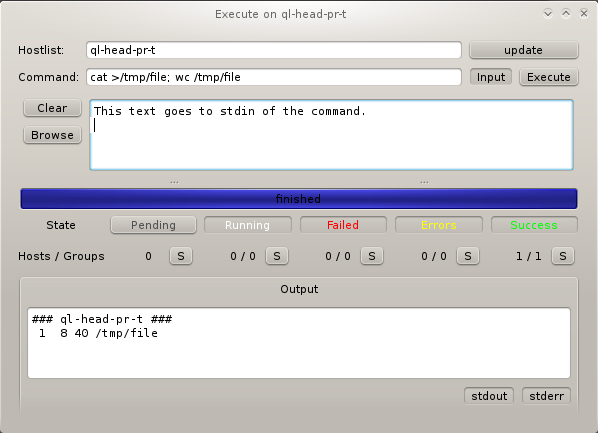Toggle the Success state filter
Viewport: 598px width, 433px height.
pos(534,225)
